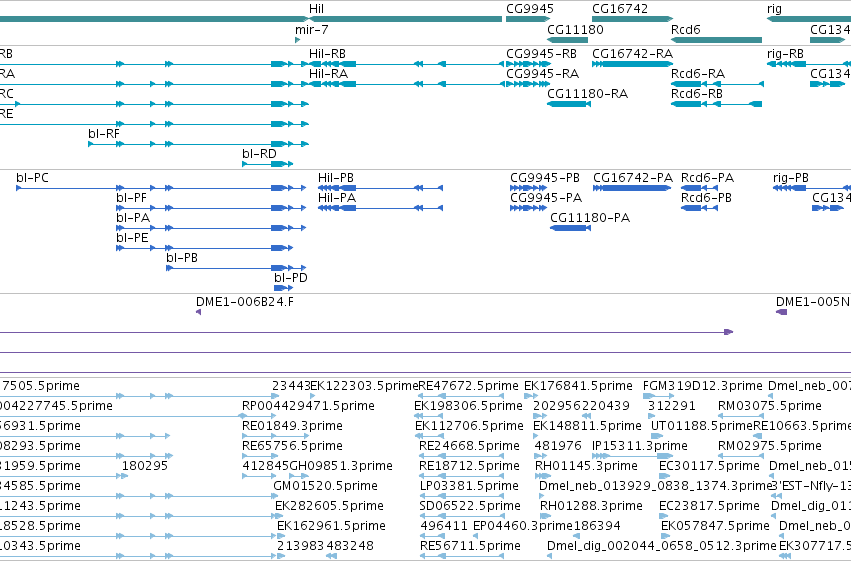Click the DME1-006B24.F purple arrow marker
This screenshot has width=851, height=561.
click(199, 312)
